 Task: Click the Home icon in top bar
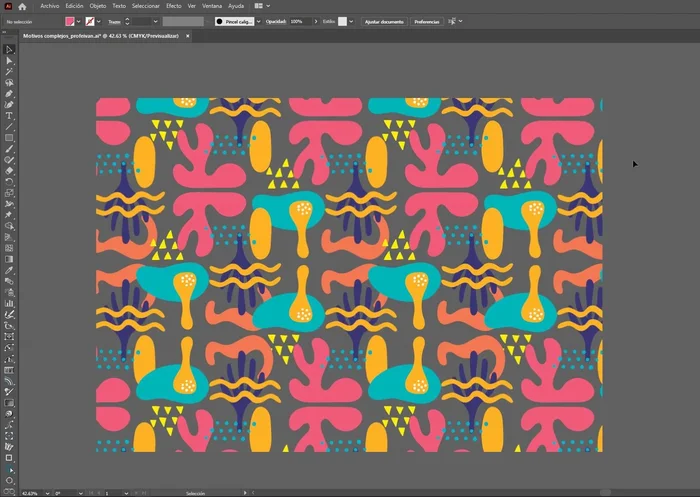(22, 6)
